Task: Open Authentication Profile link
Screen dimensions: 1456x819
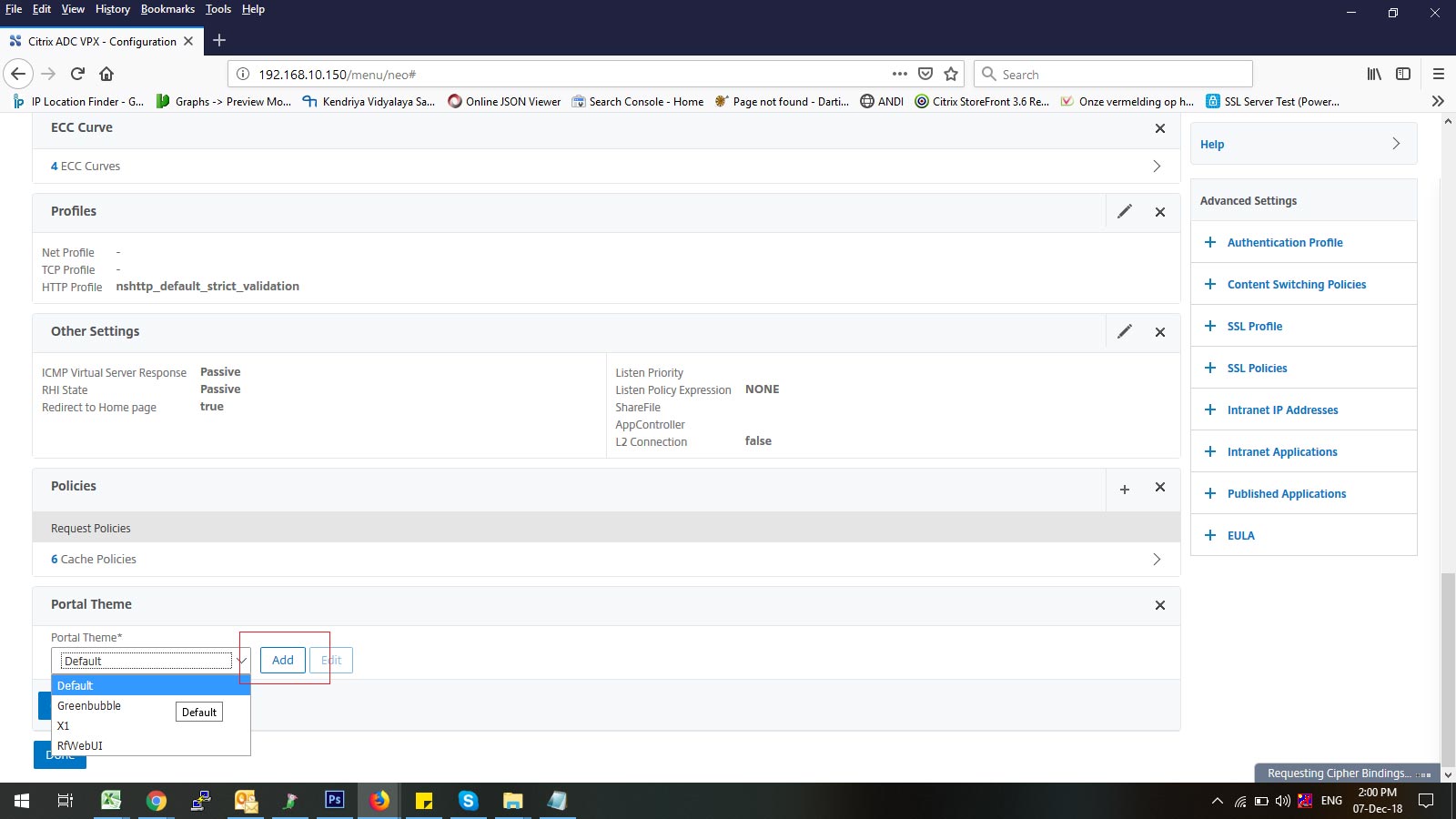Action: coord(1285,242)
